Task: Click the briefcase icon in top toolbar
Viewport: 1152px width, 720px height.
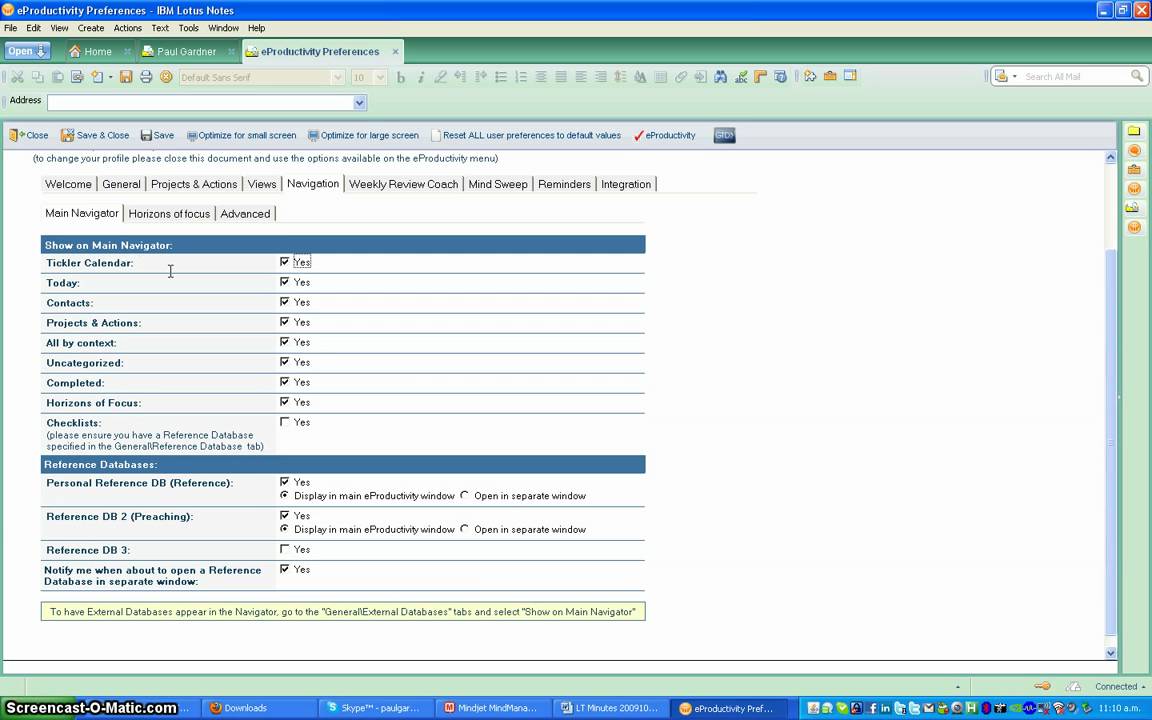Action: [830, 76]
